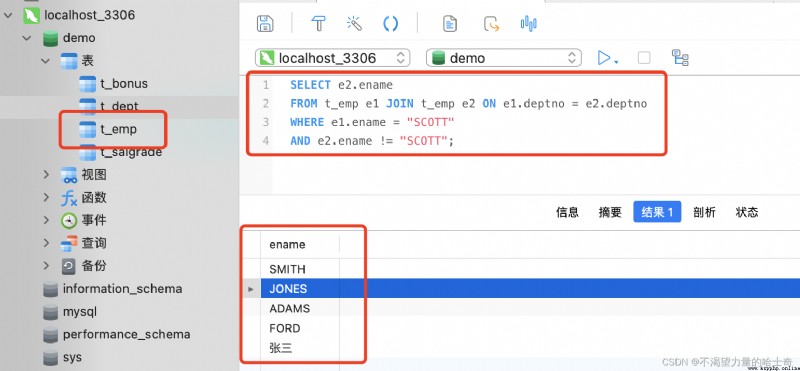The height and width of the screenshot is (371, 800).
Task: Click the 查询 queries icon
Action: (x=69, y=243)
